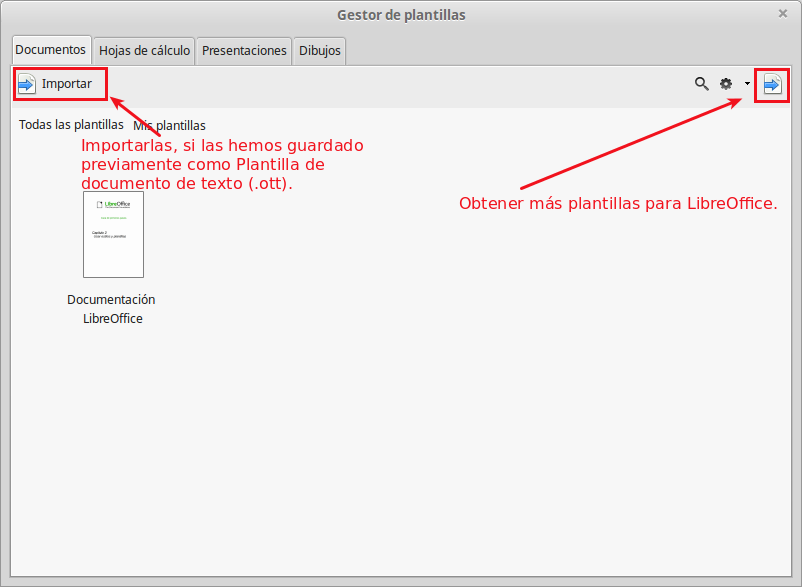
Task: Expand the dropdown arrow next to gear
Action: point(747,84)
